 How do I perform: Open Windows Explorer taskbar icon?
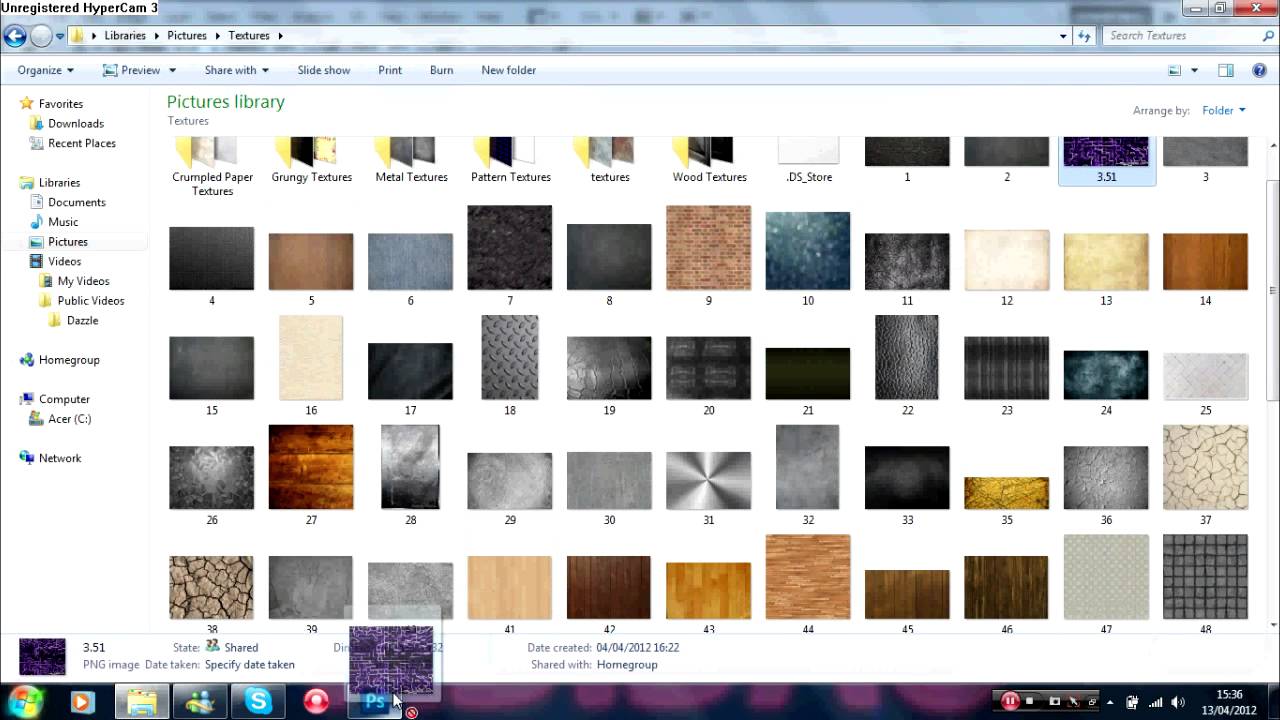coord(141,702)
